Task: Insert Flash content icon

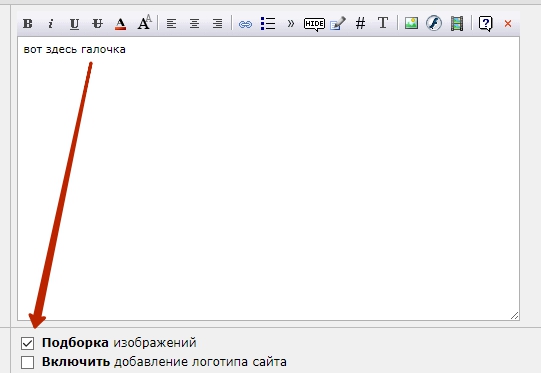Action: click(434, 23)
